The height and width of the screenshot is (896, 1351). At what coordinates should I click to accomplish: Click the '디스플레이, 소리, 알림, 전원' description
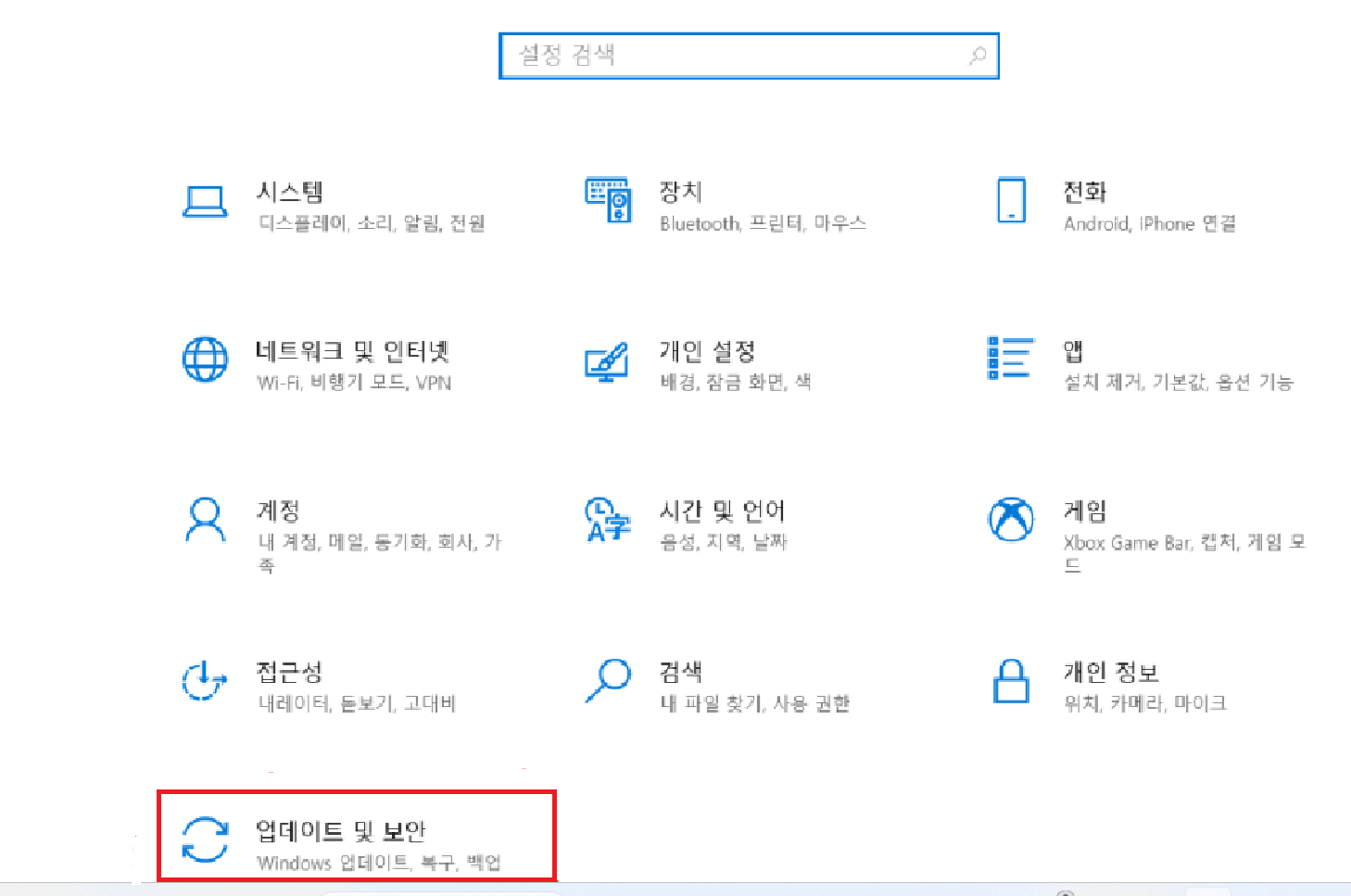tap(372, 223)
